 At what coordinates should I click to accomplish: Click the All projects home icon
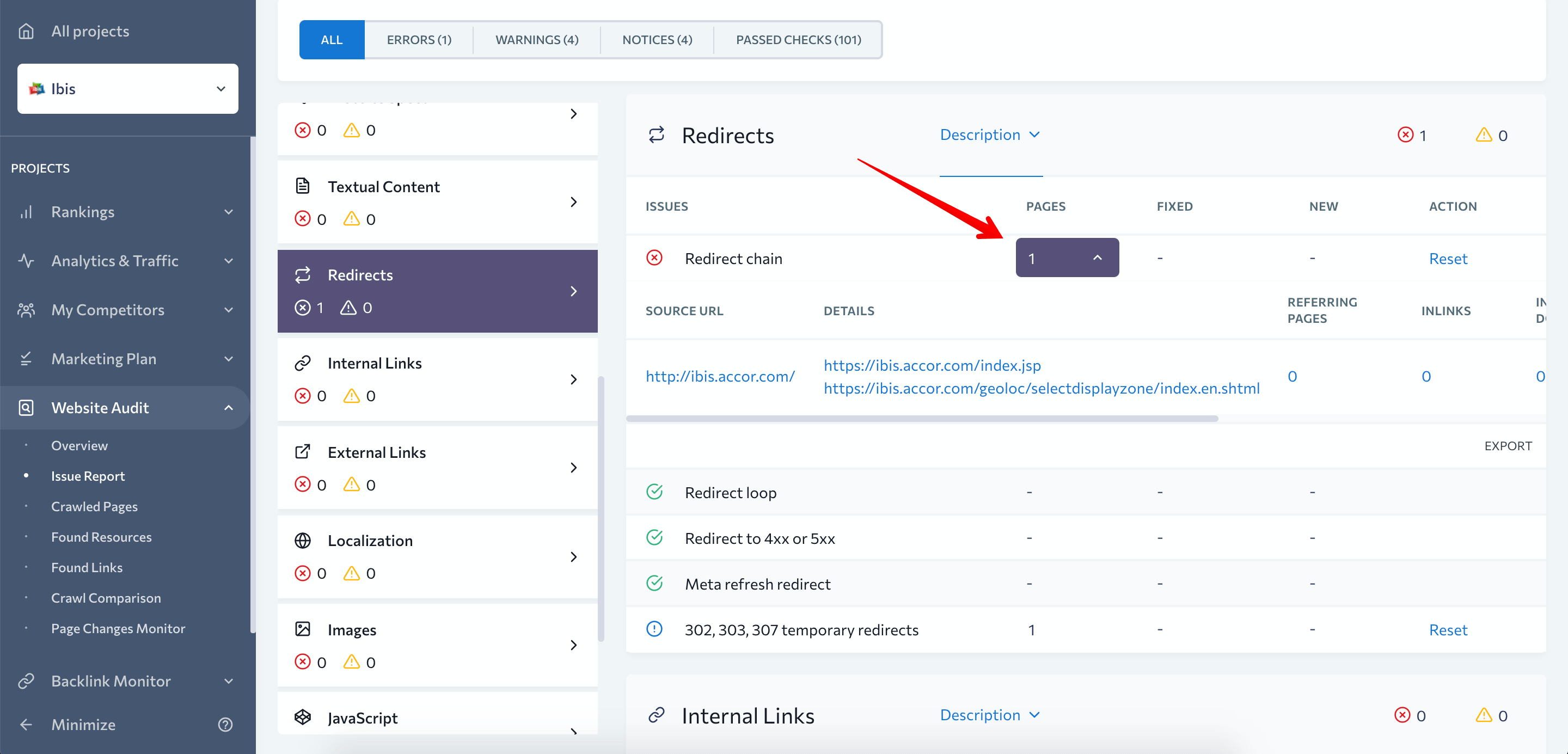pyautogui.click(x=26, y=31)
